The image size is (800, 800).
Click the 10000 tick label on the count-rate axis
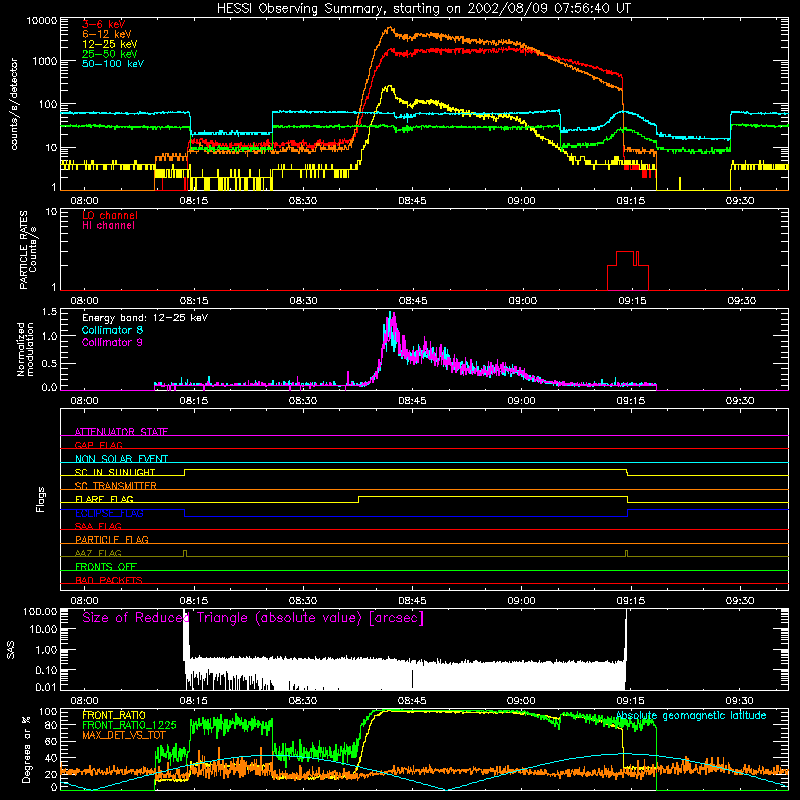pos(42,21)
